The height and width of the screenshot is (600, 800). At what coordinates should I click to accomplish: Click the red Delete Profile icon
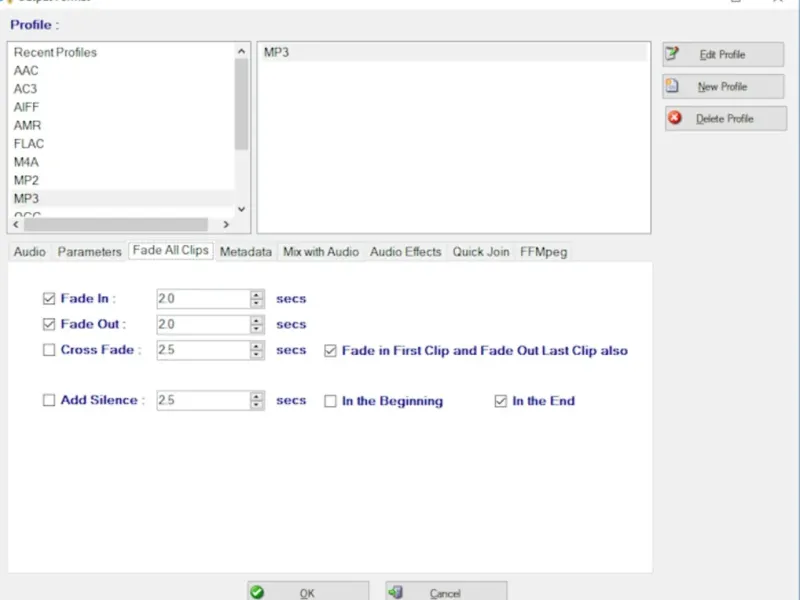tap(674, 118)
